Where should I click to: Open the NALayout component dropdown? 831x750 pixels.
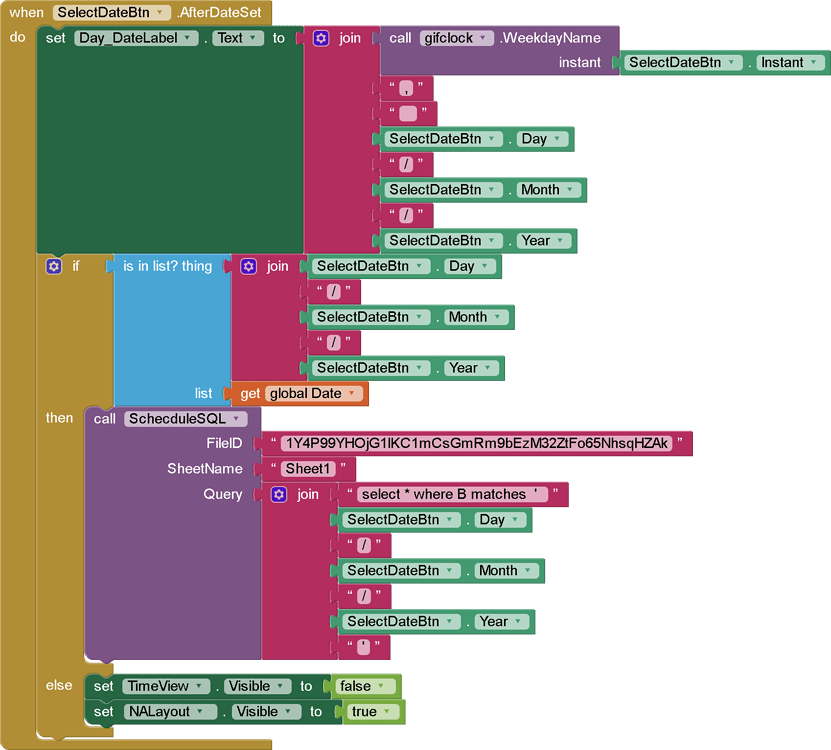[208, 712]
